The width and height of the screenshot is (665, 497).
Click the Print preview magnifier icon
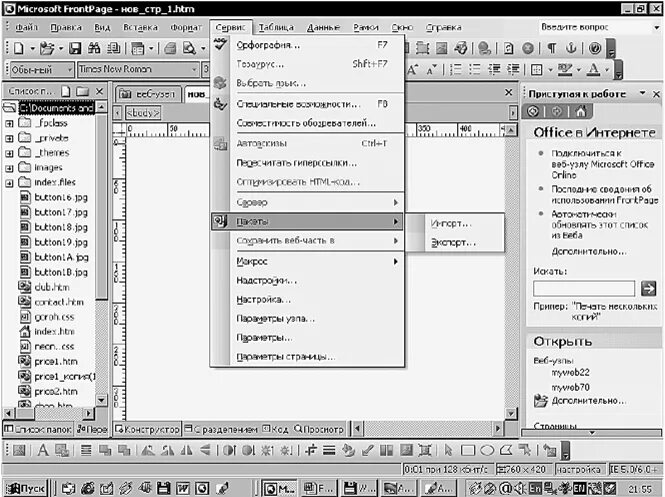click(189, 48)
